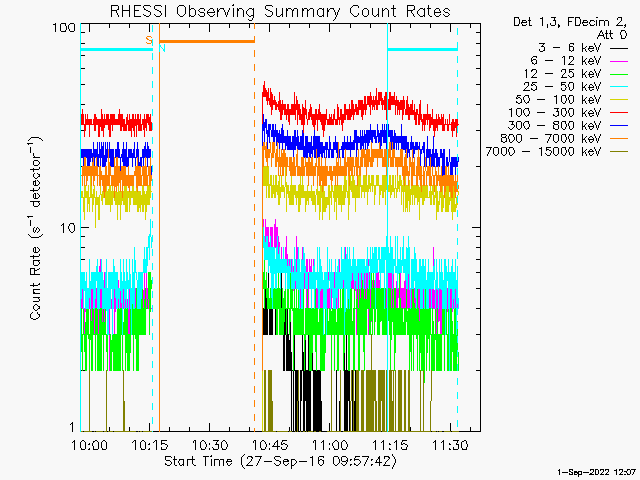Screen dimensions: 640x480
Task: Click the '10:00' x-axis tick label
Action: (x=89, y=445)
